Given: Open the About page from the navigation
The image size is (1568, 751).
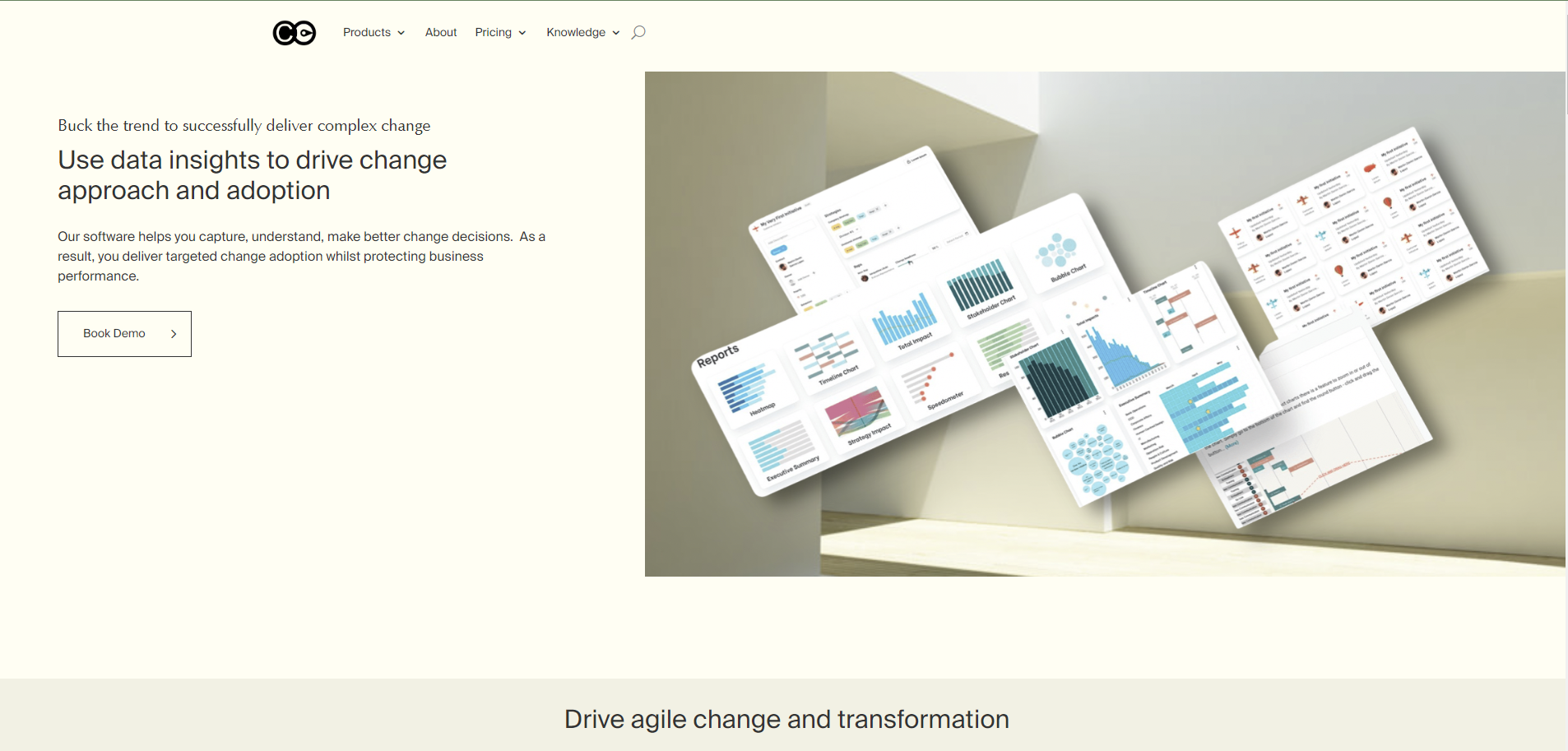Looking at the screenshot, I should pos(441,32).
